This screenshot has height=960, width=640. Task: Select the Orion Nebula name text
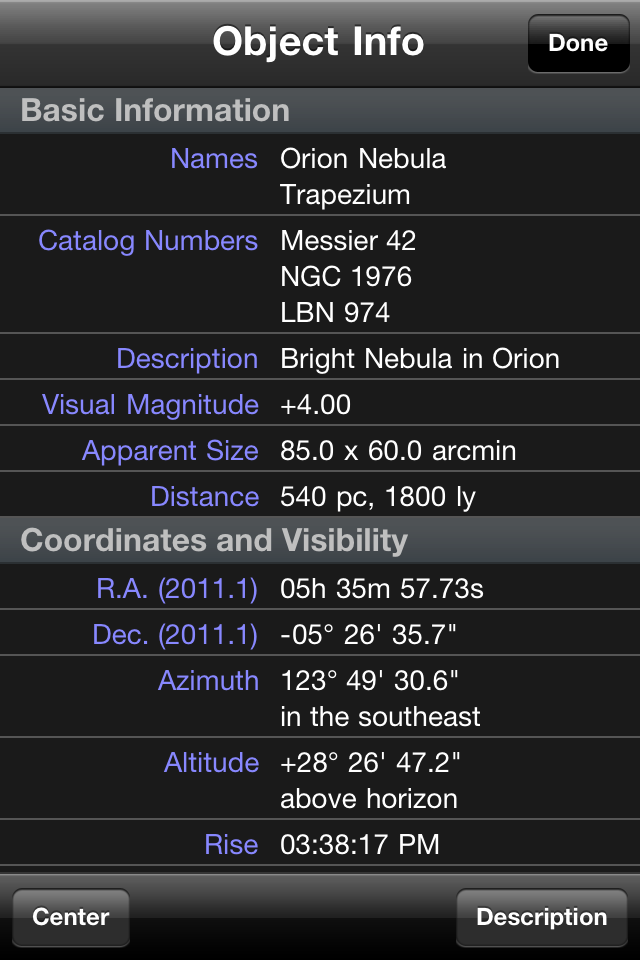click(x=363, y=158)
